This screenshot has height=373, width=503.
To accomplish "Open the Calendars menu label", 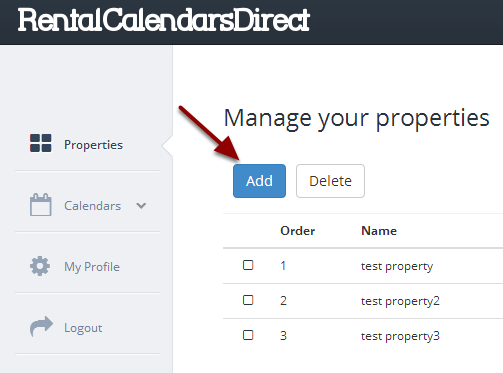I will coord(92,206).
